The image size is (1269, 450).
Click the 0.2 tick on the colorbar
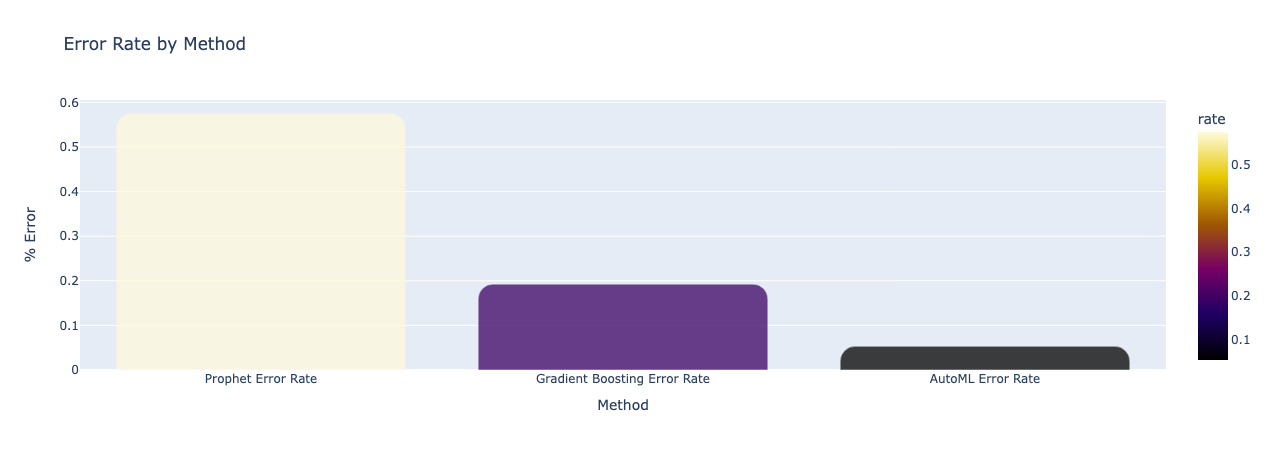click(x=1241, y=296)
